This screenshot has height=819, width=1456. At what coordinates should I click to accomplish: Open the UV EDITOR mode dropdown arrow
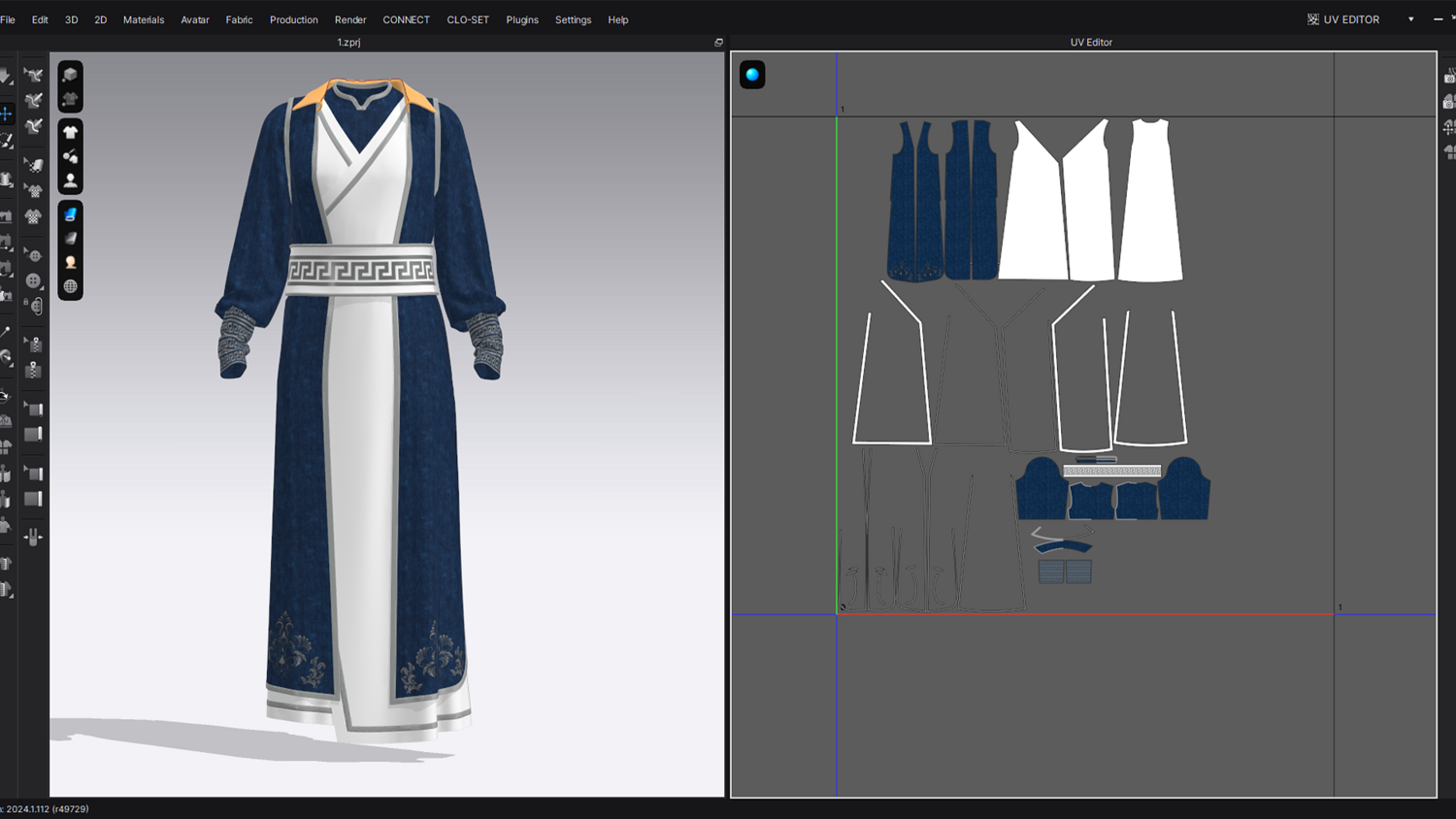(x=1411, y=19)
